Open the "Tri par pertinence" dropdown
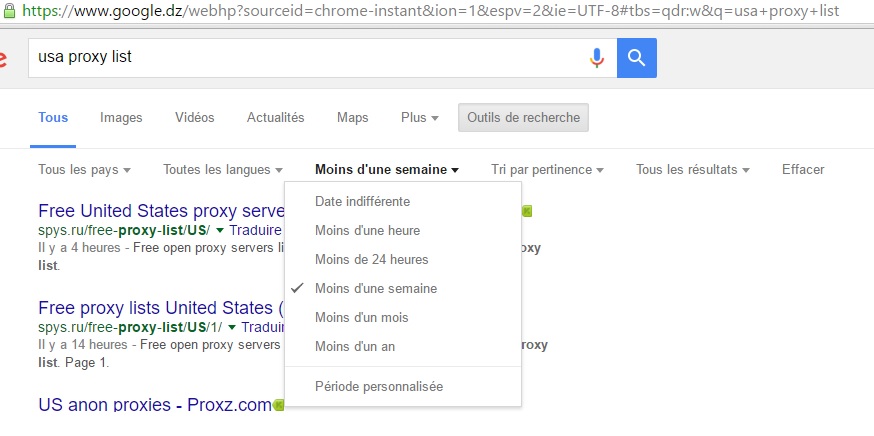874x436 pixels. pos(547,170)
